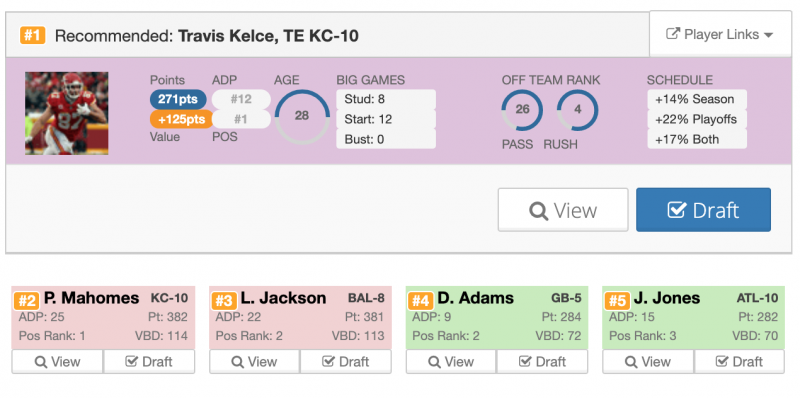Screen dimensions: 800x398
Task: Click the orange #1 rank badge
Action: pos(32,36)
